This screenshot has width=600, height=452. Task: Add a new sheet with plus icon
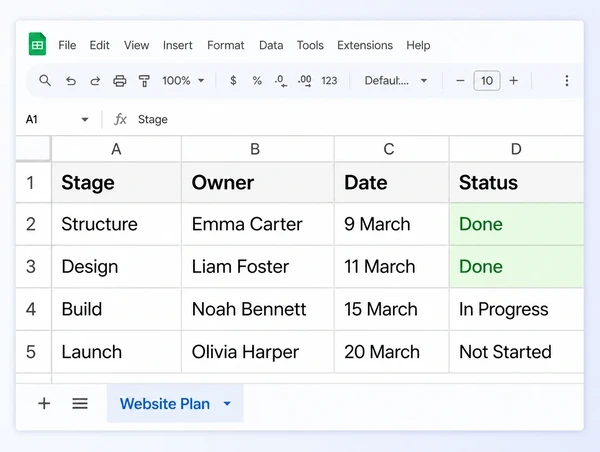pos(44,403)
